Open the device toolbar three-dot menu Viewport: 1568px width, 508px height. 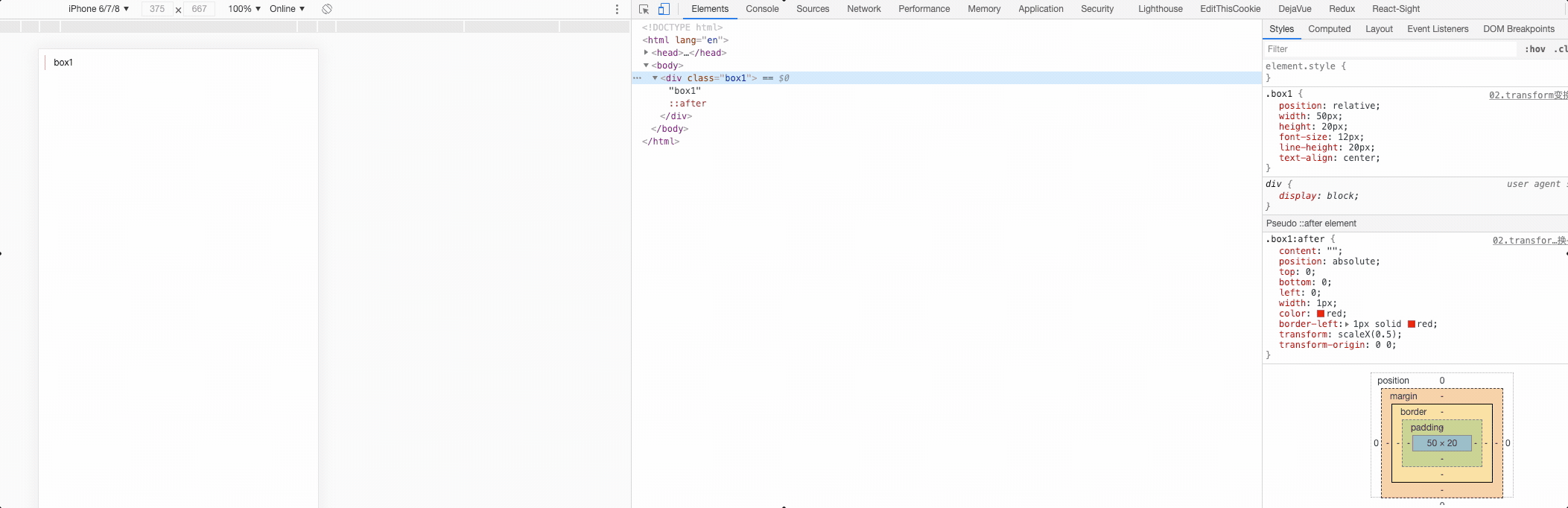pos(617,9)
